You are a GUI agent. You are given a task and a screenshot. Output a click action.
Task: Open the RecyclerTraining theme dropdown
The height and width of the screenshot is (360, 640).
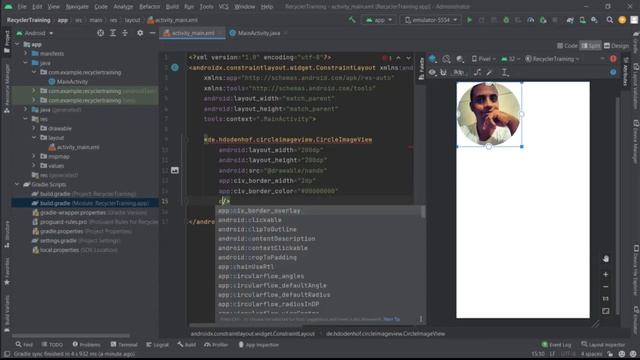(x=552, y=59)
